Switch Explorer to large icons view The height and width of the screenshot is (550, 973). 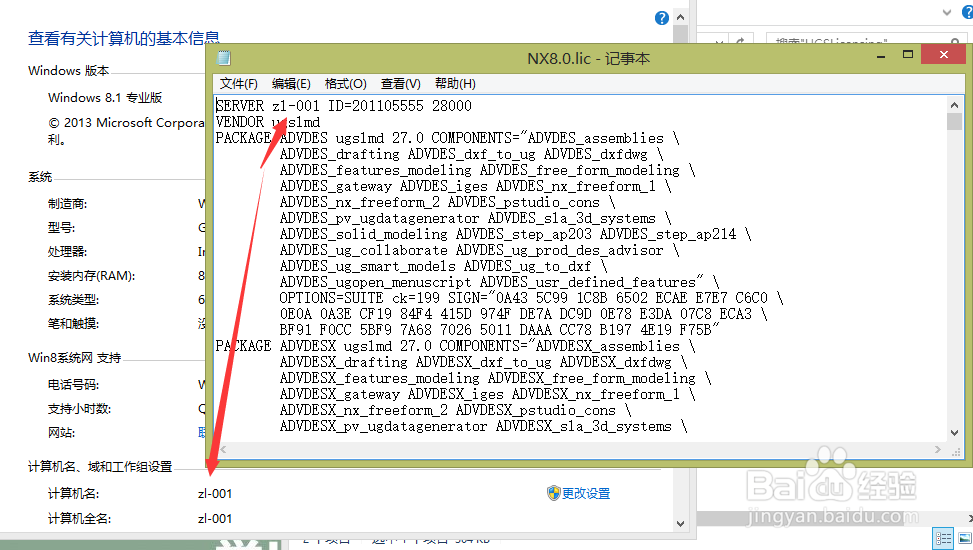[964, 538]
